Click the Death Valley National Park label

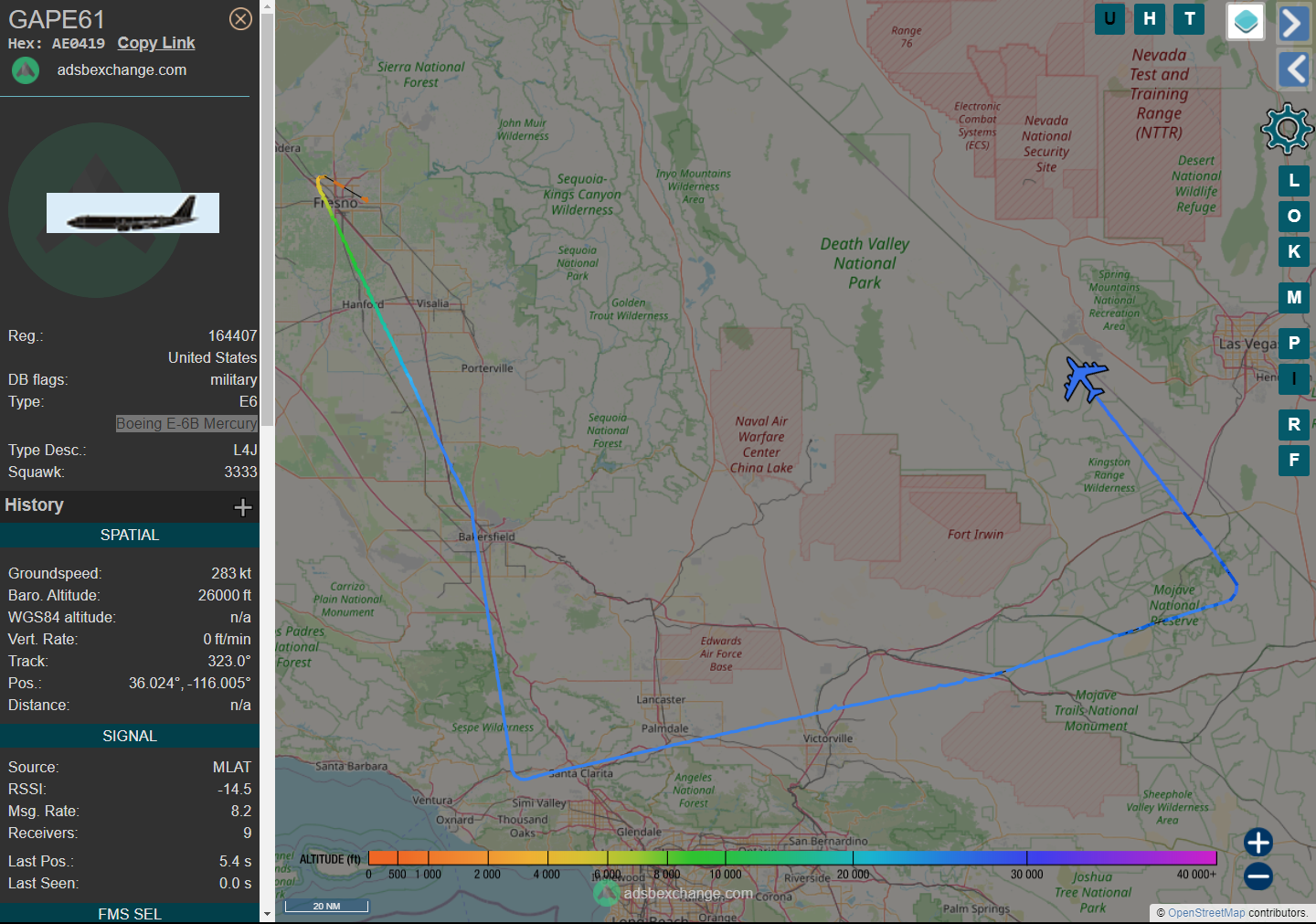point(865,263)
